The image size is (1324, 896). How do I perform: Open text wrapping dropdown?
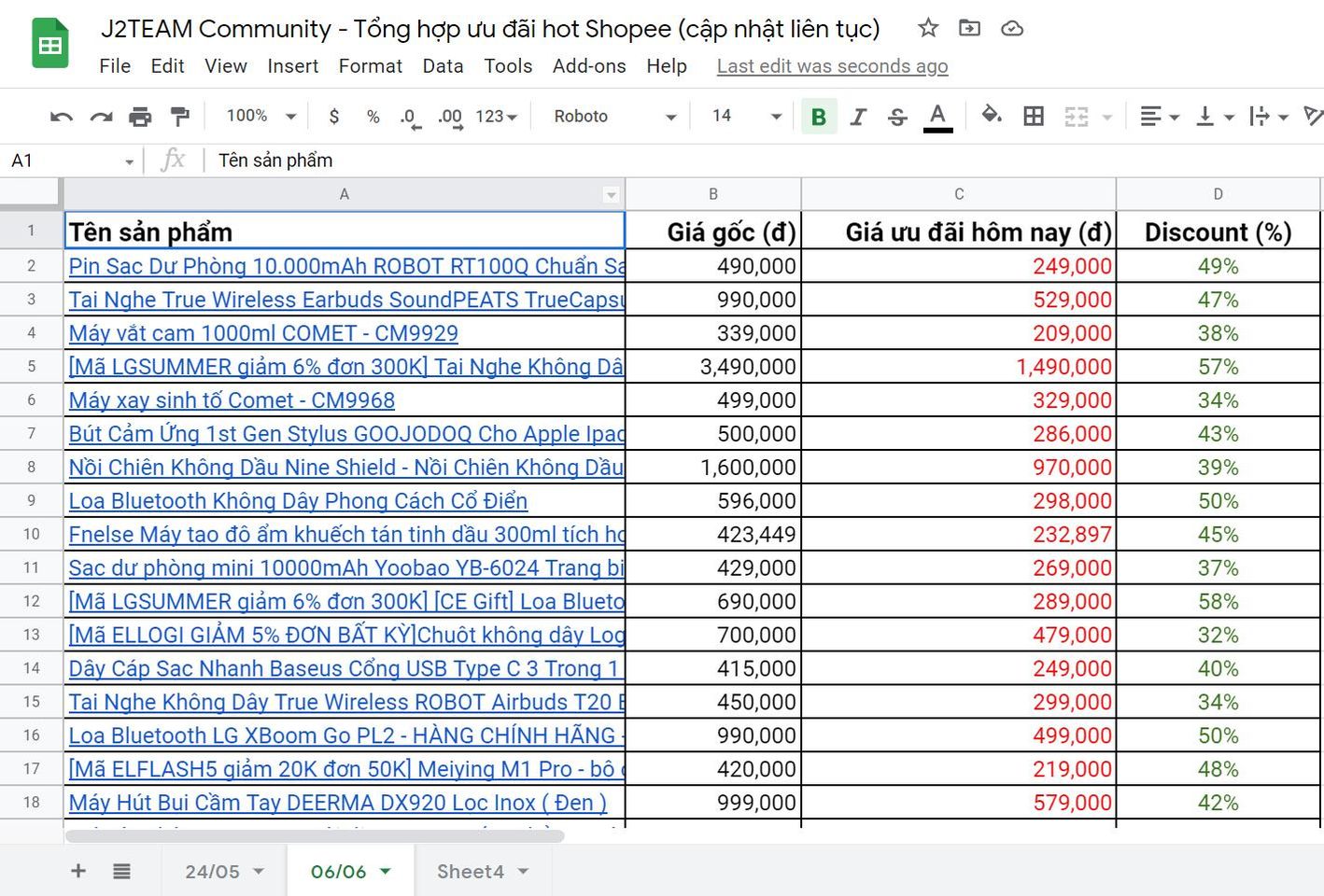click(1269, 117)
